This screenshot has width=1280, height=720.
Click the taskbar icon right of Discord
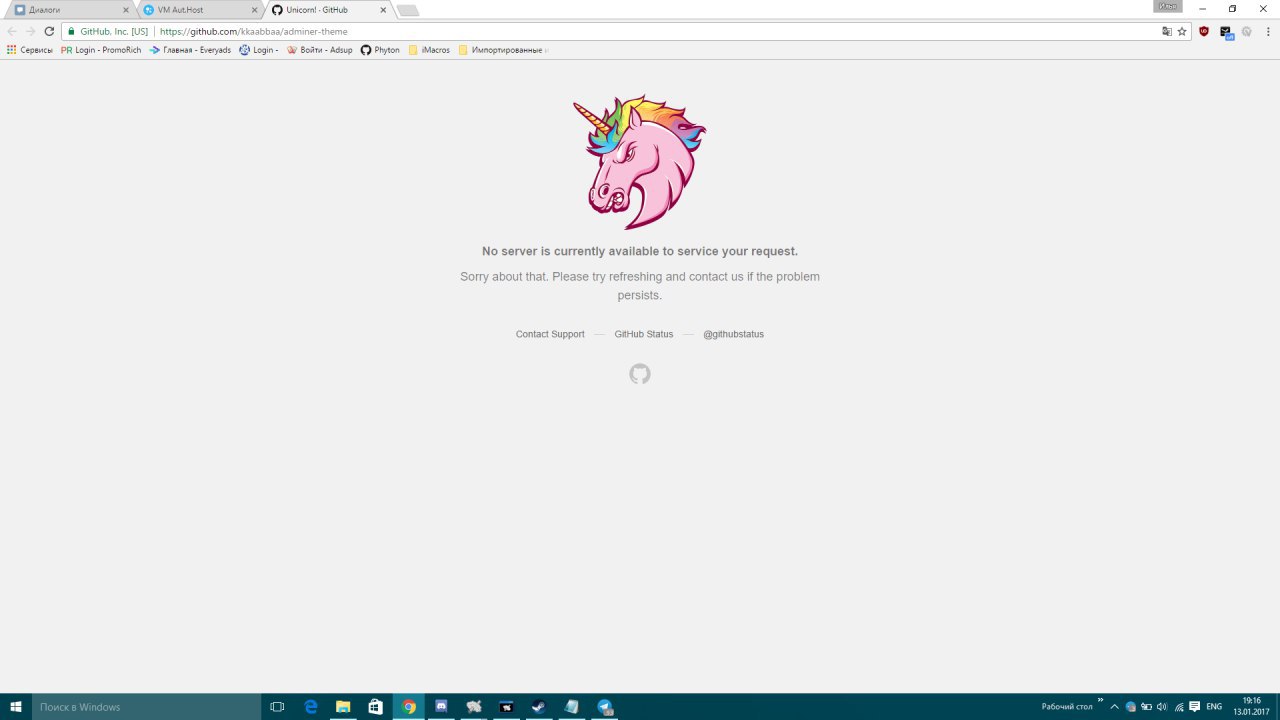tap(474, 706)
